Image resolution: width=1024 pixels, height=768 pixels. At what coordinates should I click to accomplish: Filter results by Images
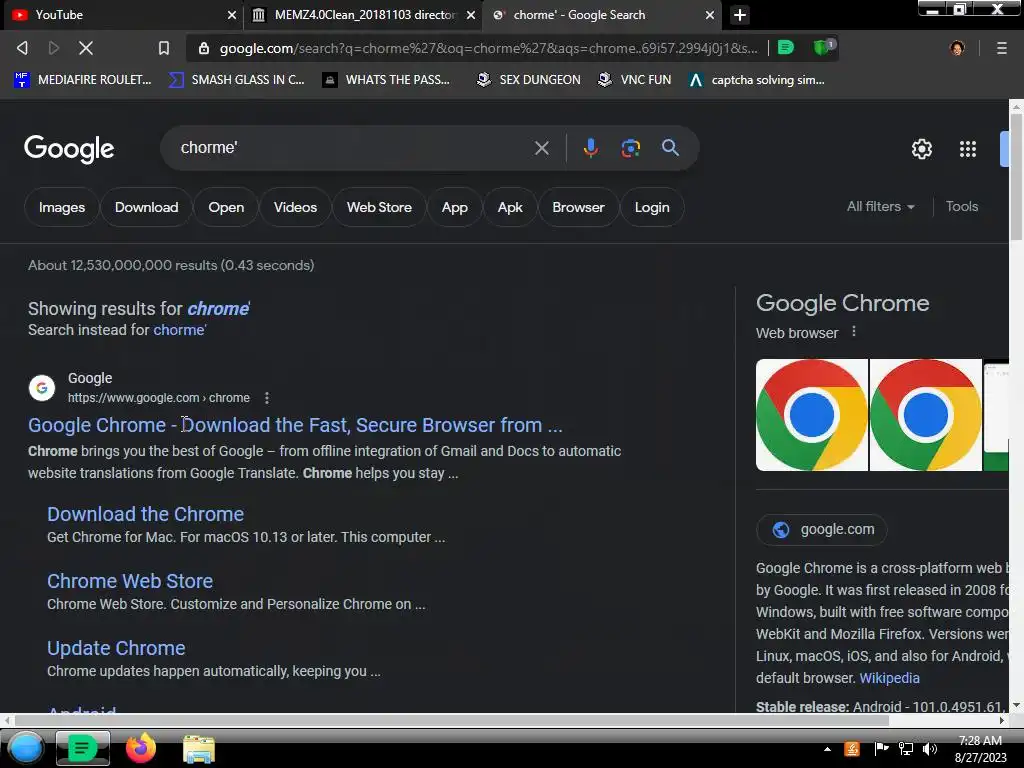coord(61,207)
